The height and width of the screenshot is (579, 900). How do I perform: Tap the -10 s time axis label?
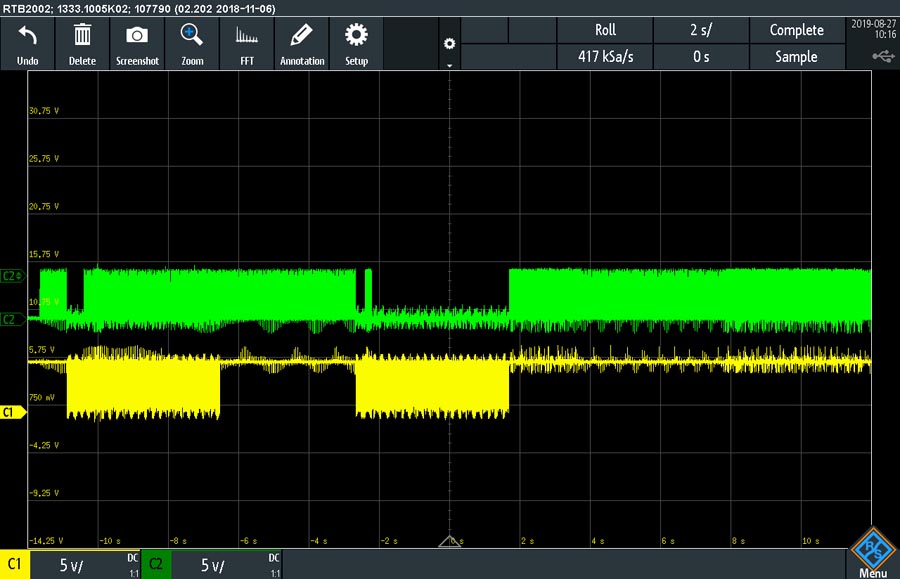point(110,541)
